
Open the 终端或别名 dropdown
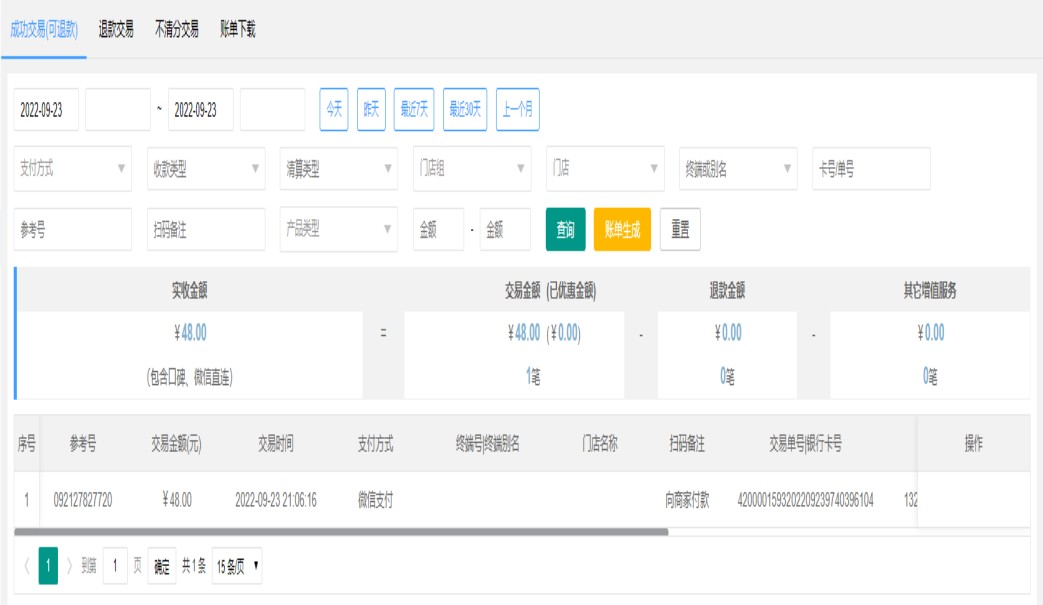737,169
